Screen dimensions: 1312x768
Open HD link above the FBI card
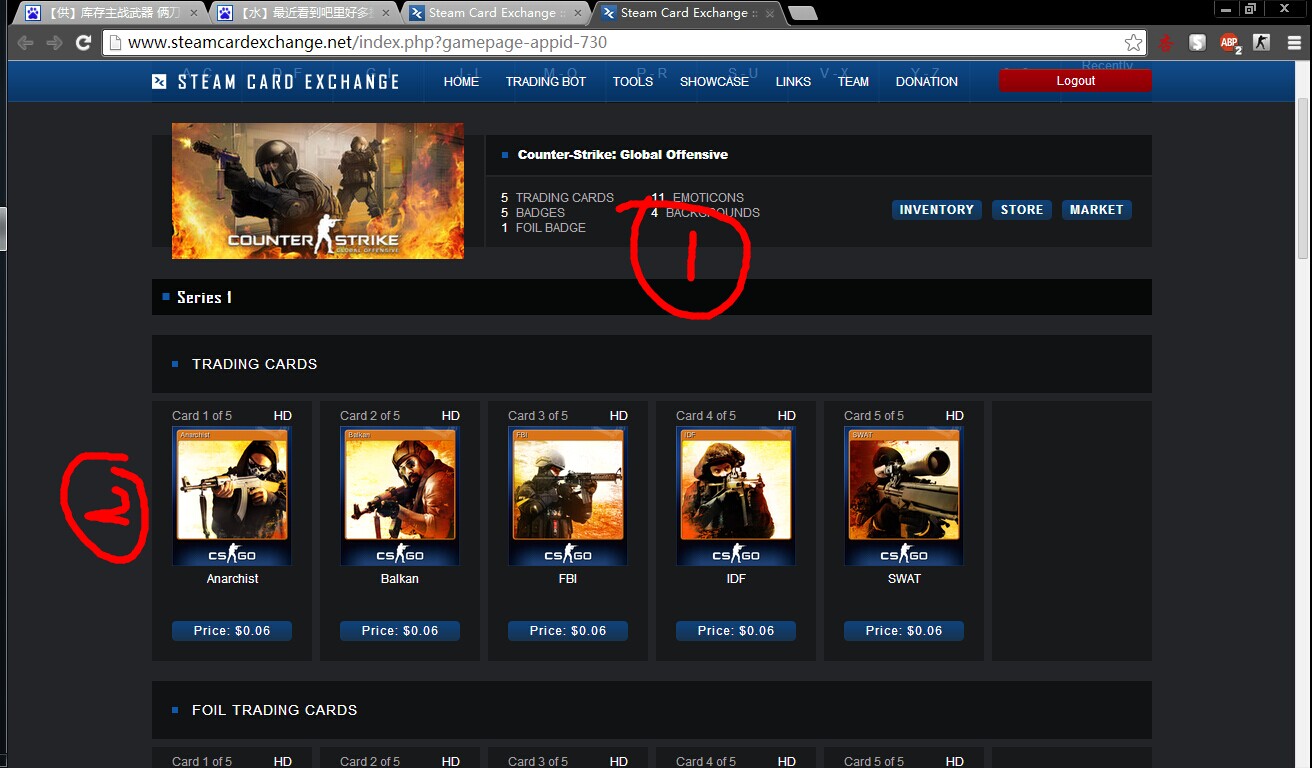point(619,416)
